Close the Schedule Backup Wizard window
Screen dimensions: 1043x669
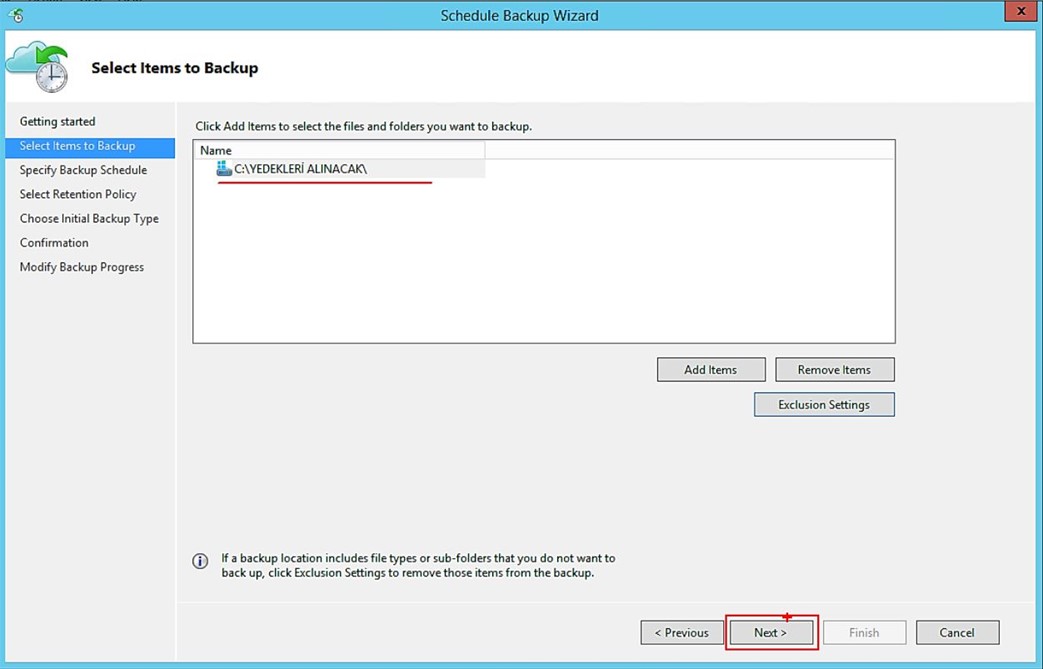pyautogui.click(x=1020, y=11)
